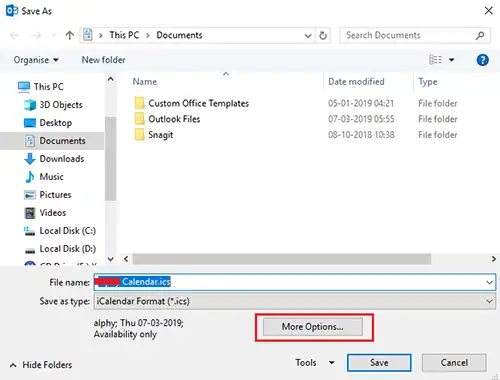500x380 pixels.
Task: Click the Custom Office Templates folder icon
Action: pos(140,103)
